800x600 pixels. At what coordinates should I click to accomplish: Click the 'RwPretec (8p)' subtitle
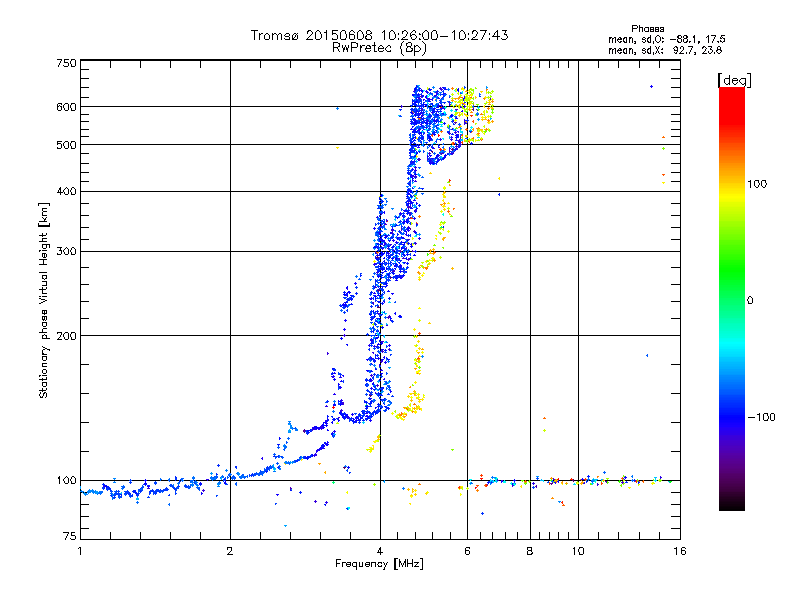pos(379,48)
